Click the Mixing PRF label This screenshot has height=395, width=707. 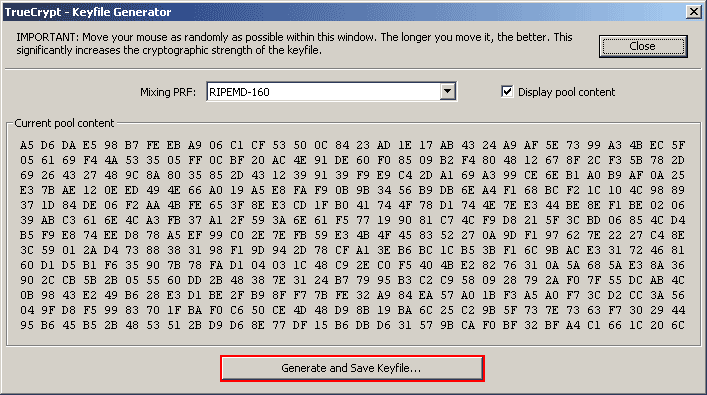pyautogui.click(x=168, y=92)
